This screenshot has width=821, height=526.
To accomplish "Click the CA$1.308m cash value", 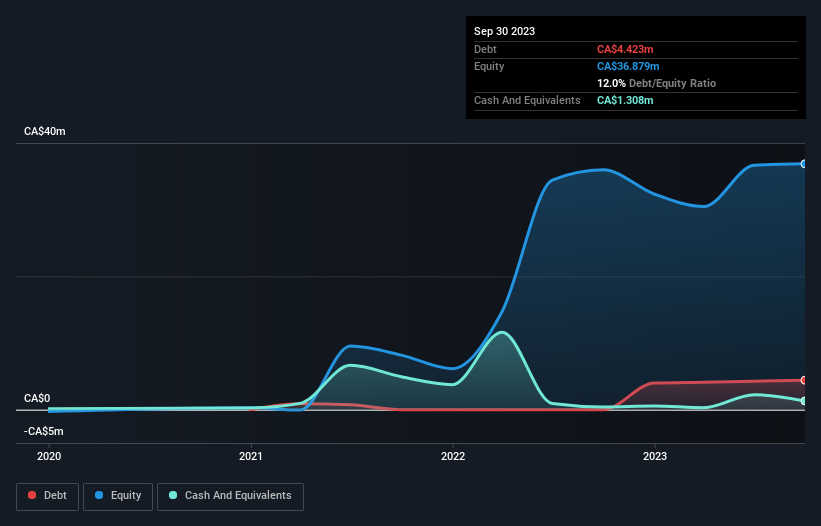I will 625,100.
